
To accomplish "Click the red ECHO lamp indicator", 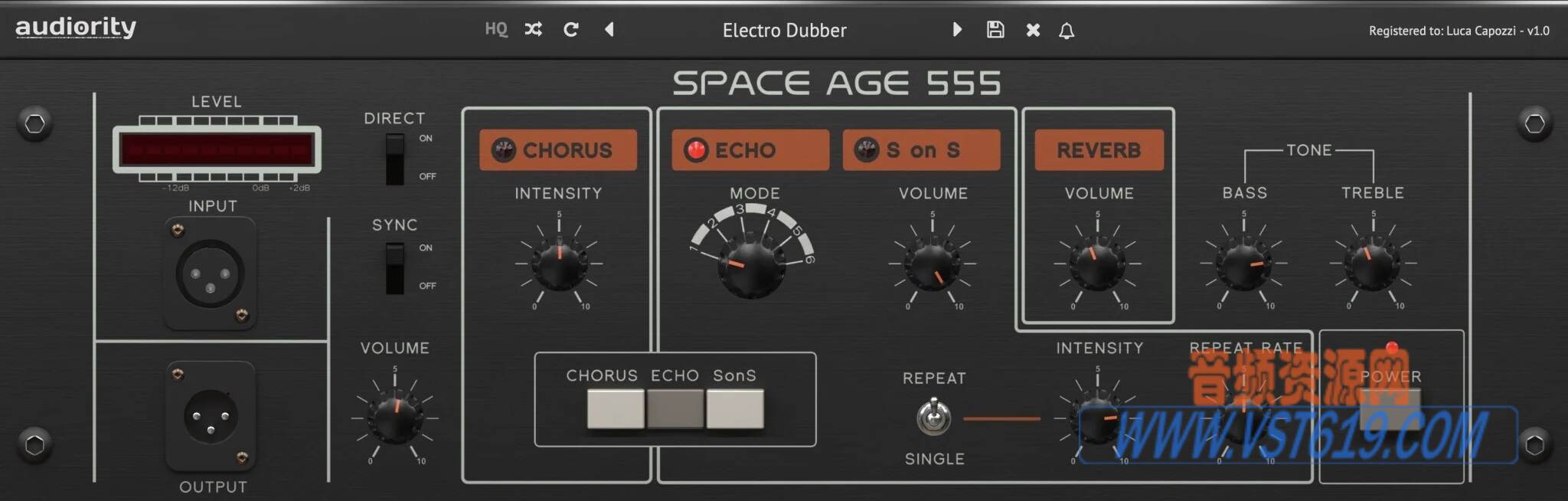I will [696, 149].
